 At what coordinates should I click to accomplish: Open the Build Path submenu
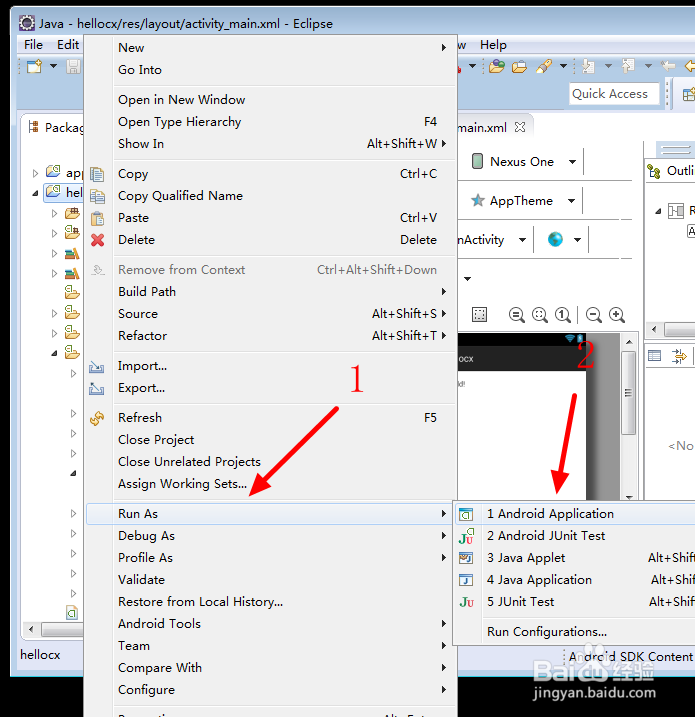(x=272, y=292)
